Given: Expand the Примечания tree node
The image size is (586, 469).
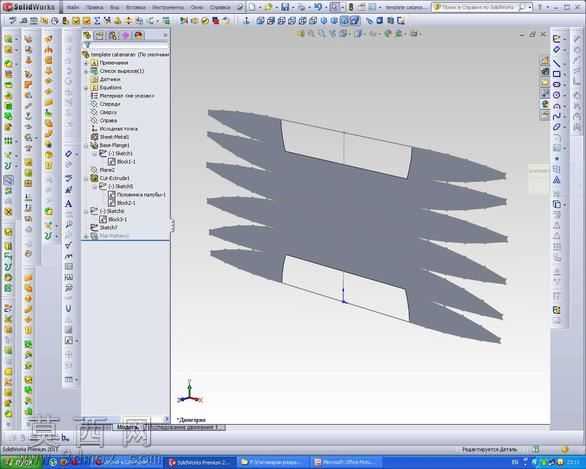Looking at the screenshot, I should pos(86,63).
